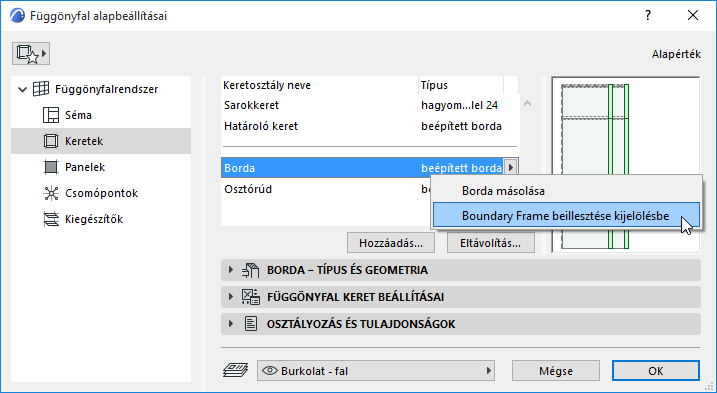Click the Panelek panel icon
This screenshot has width=717, height=393.
point(51,167)
